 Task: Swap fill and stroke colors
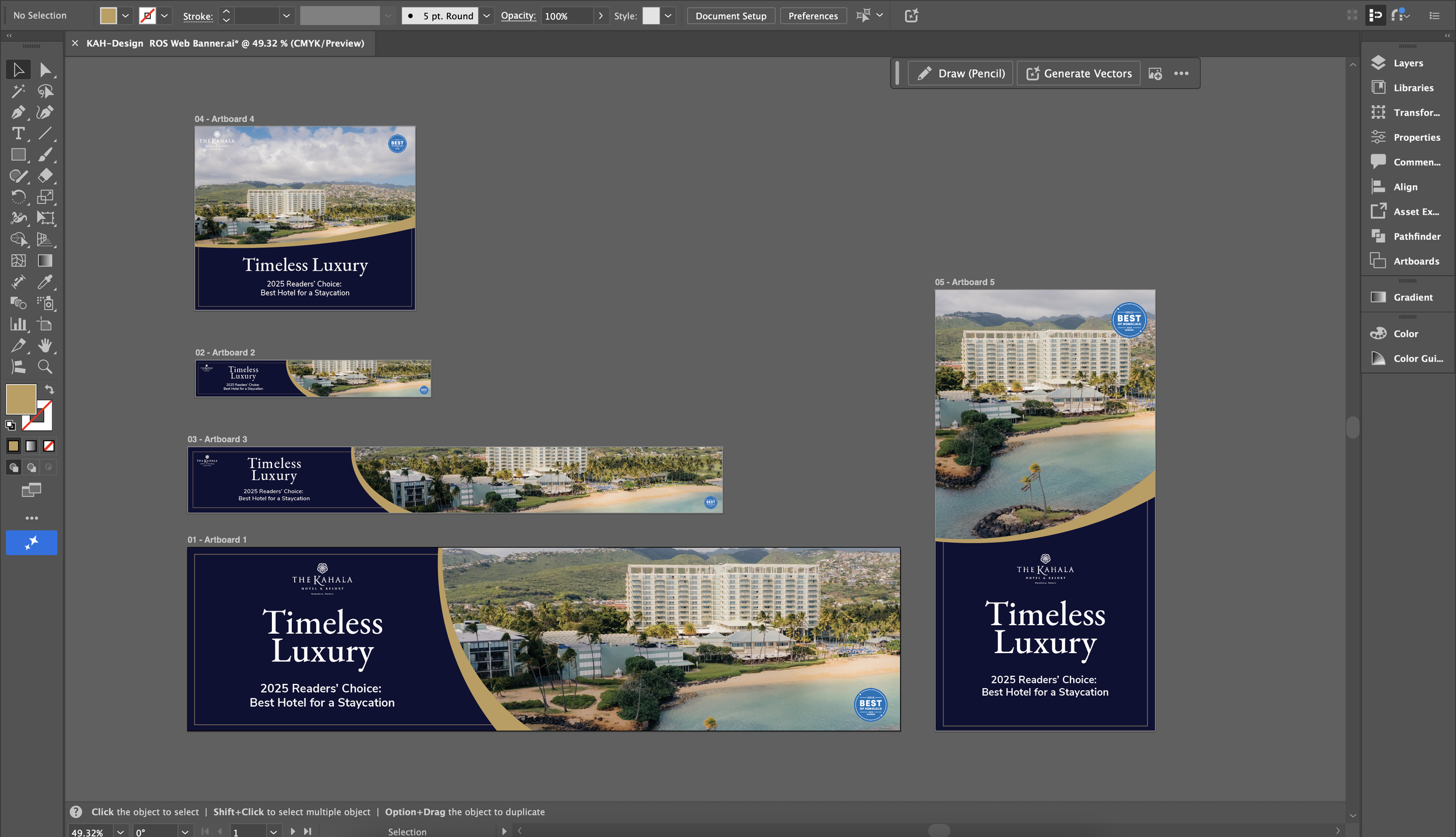(x=50, y=389)
